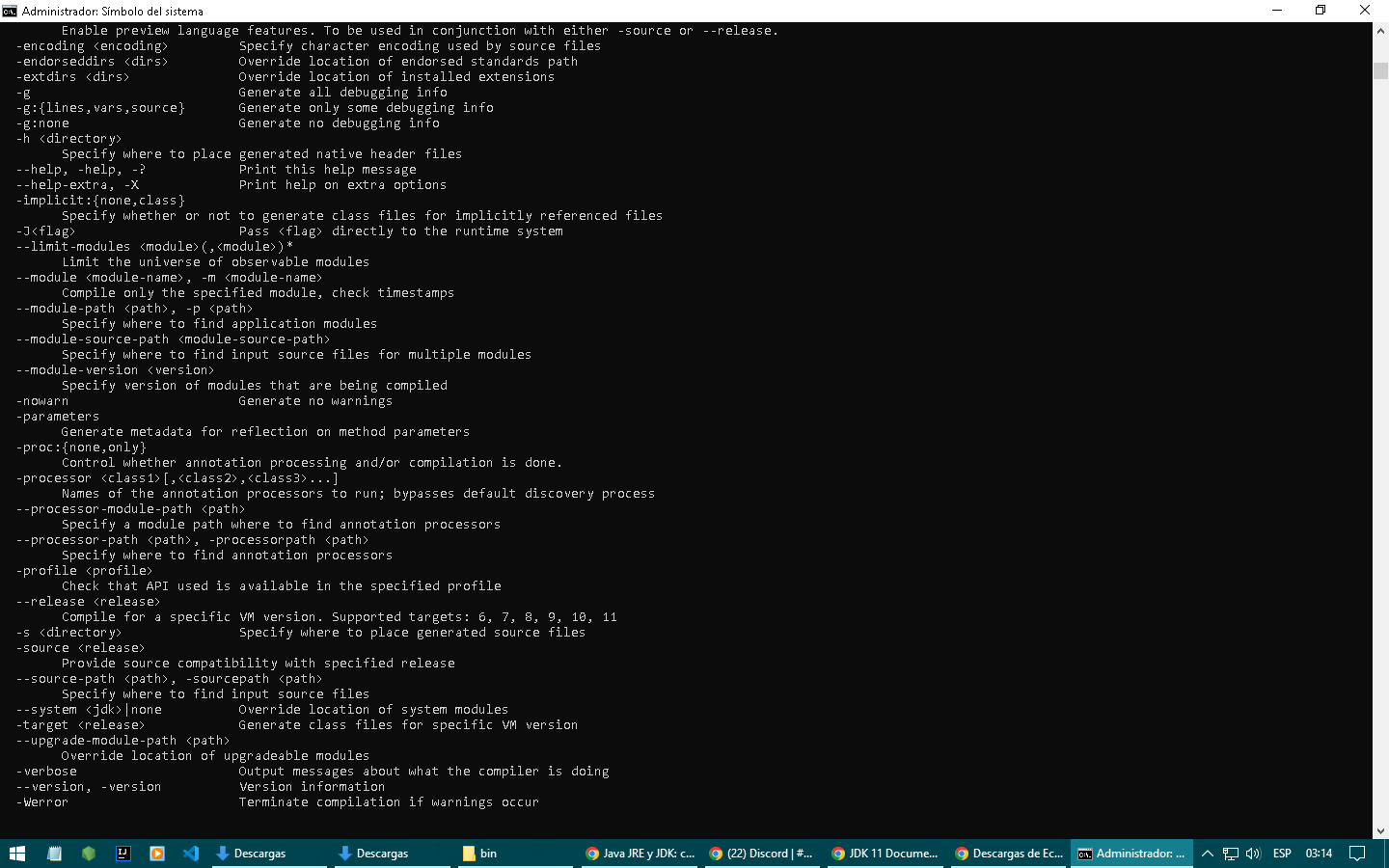
Task: Click the '-source <release>' option text
Action: point(81,648)
